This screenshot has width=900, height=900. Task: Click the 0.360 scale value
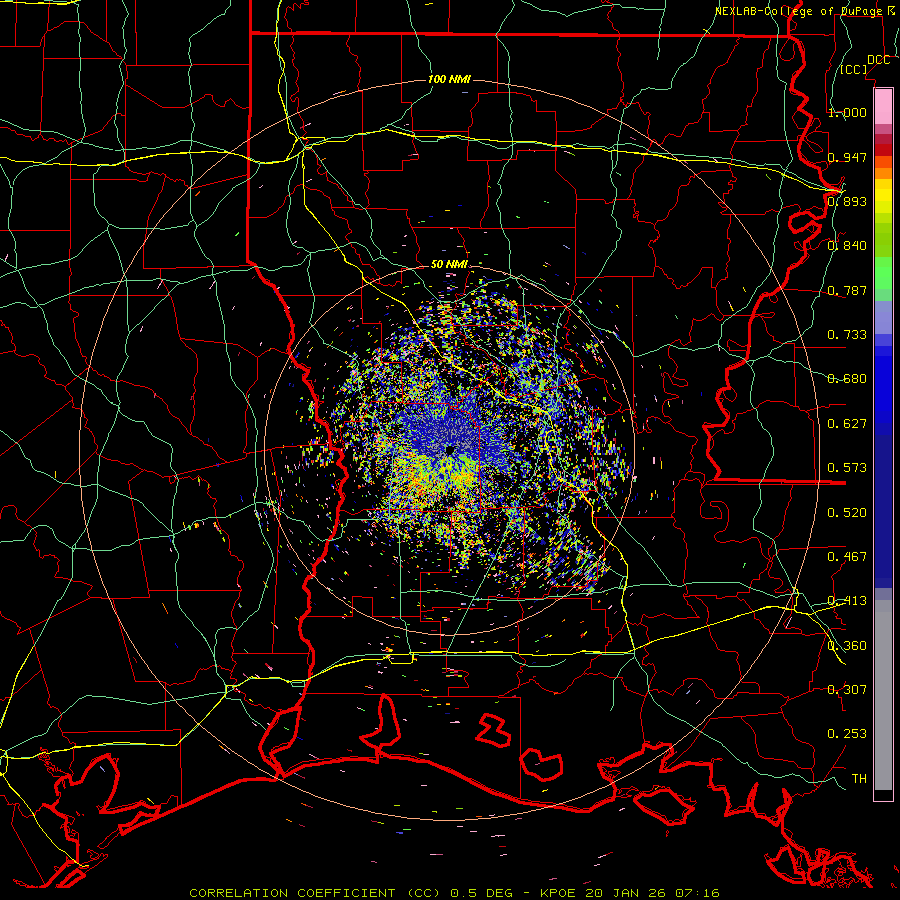pos(847,645)
